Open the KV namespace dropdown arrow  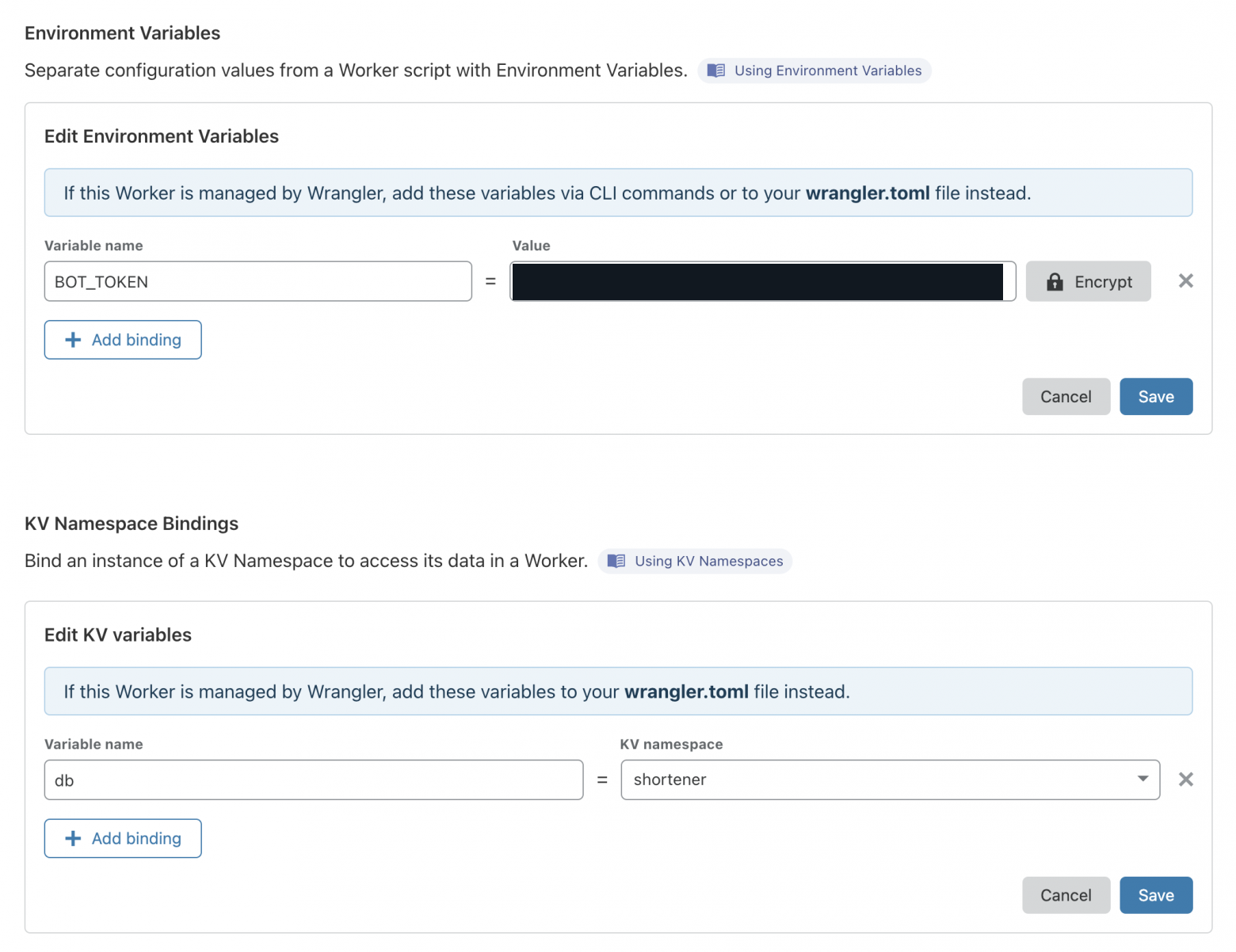1143,779
